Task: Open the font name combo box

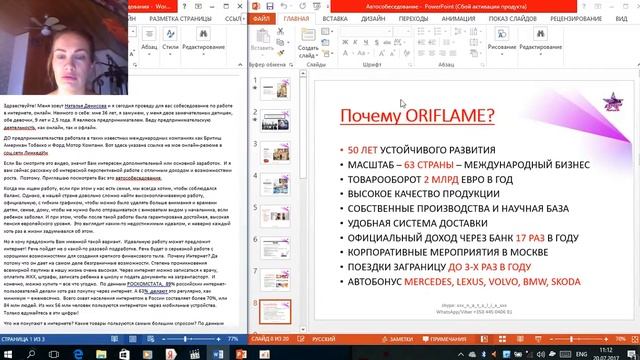Action: coord(366,31)
